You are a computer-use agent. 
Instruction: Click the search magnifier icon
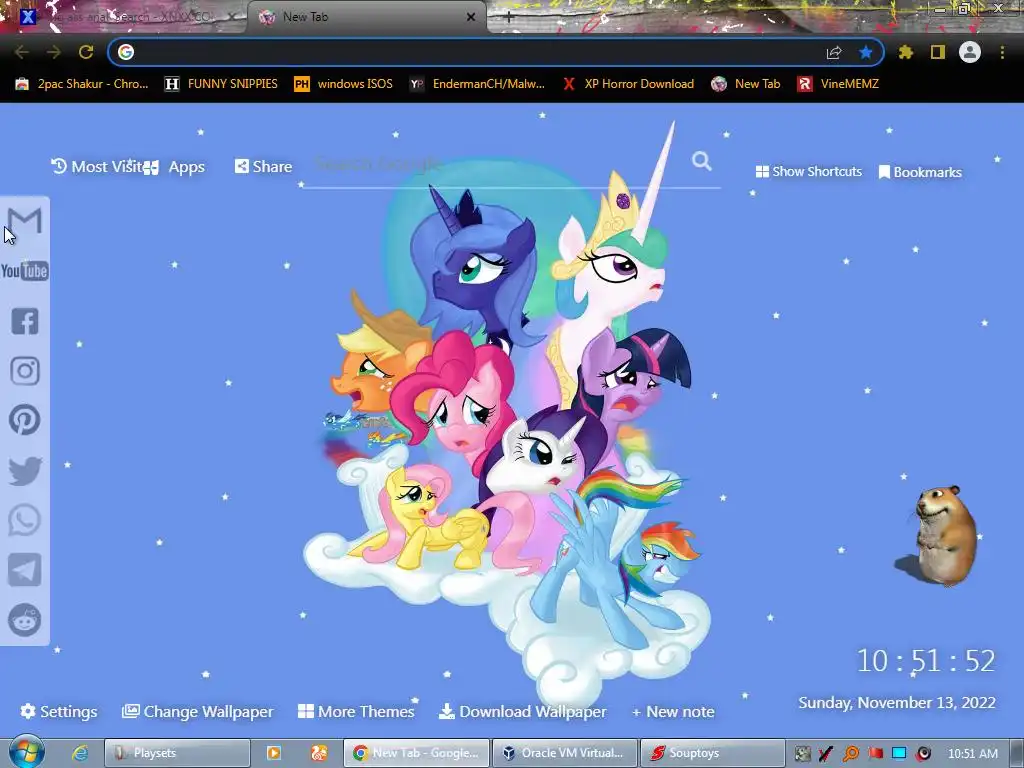pos(701,161)
